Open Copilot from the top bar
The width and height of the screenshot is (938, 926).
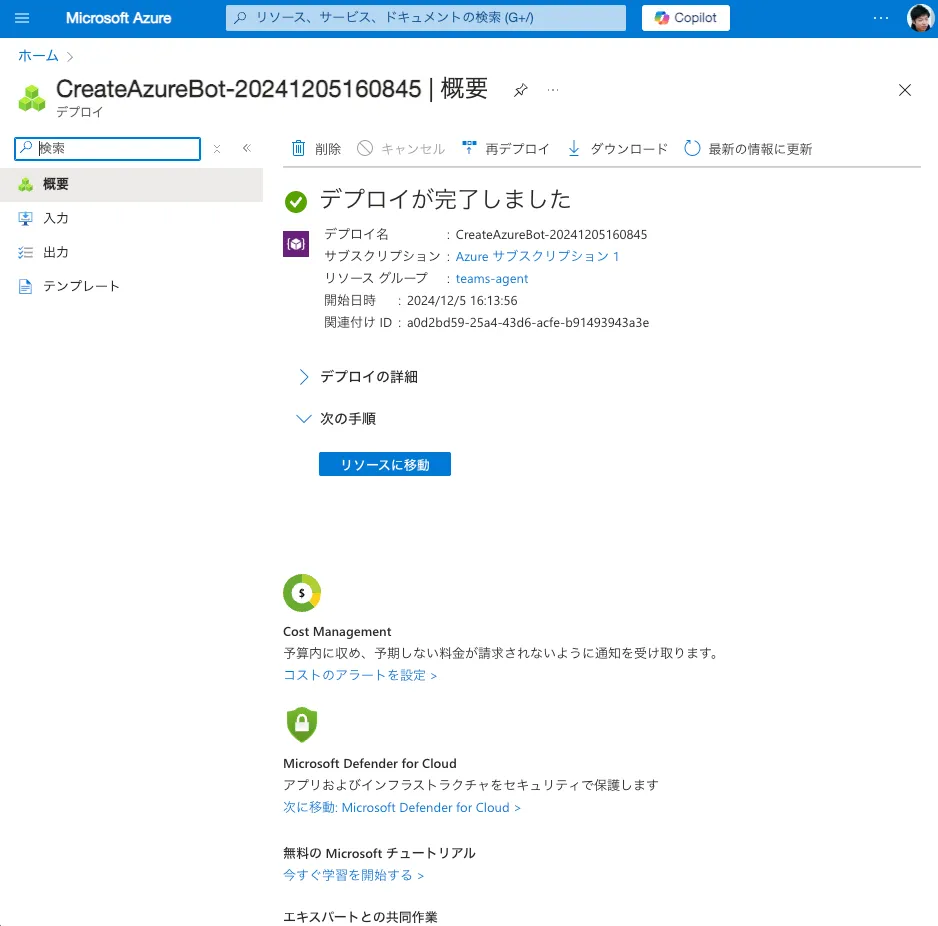coord(686,18)
